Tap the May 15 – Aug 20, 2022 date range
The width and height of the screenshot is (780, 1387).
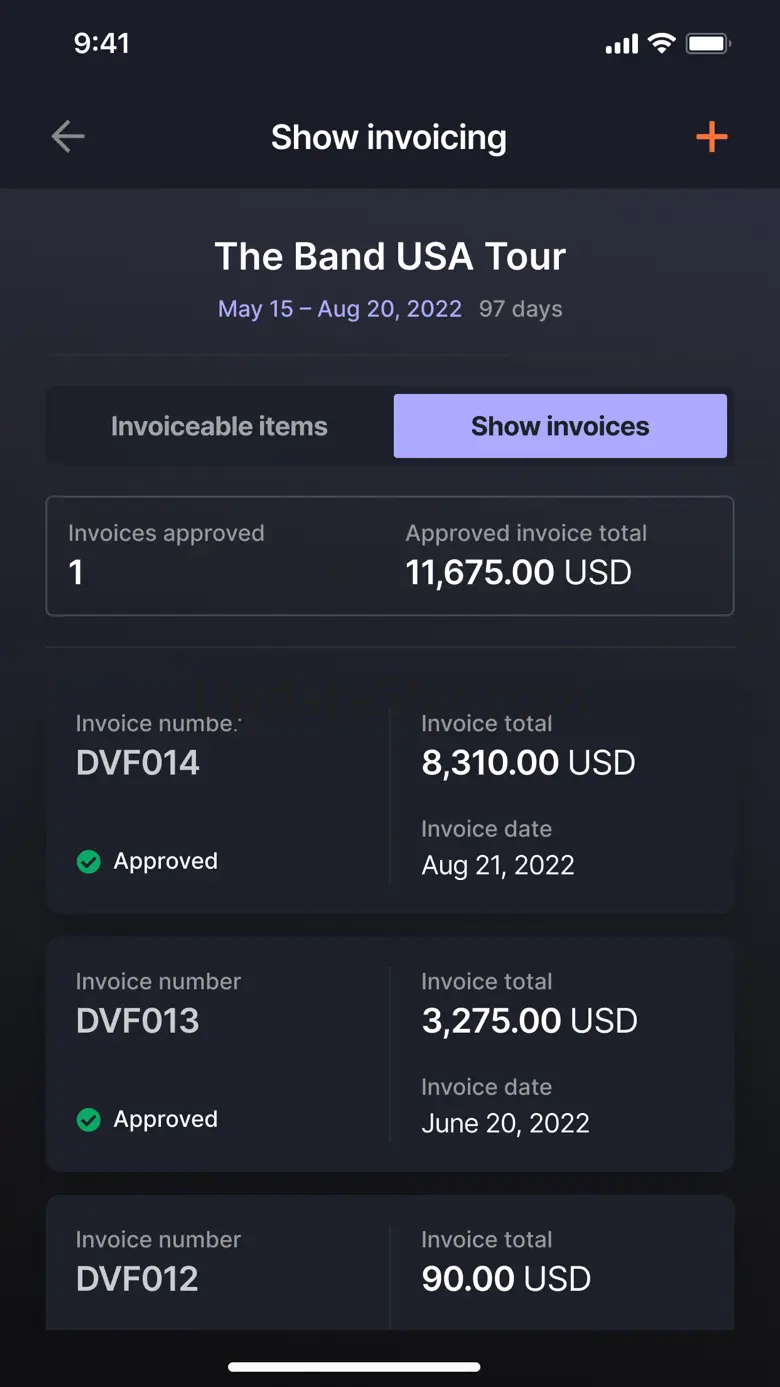[x=340, y=309]
